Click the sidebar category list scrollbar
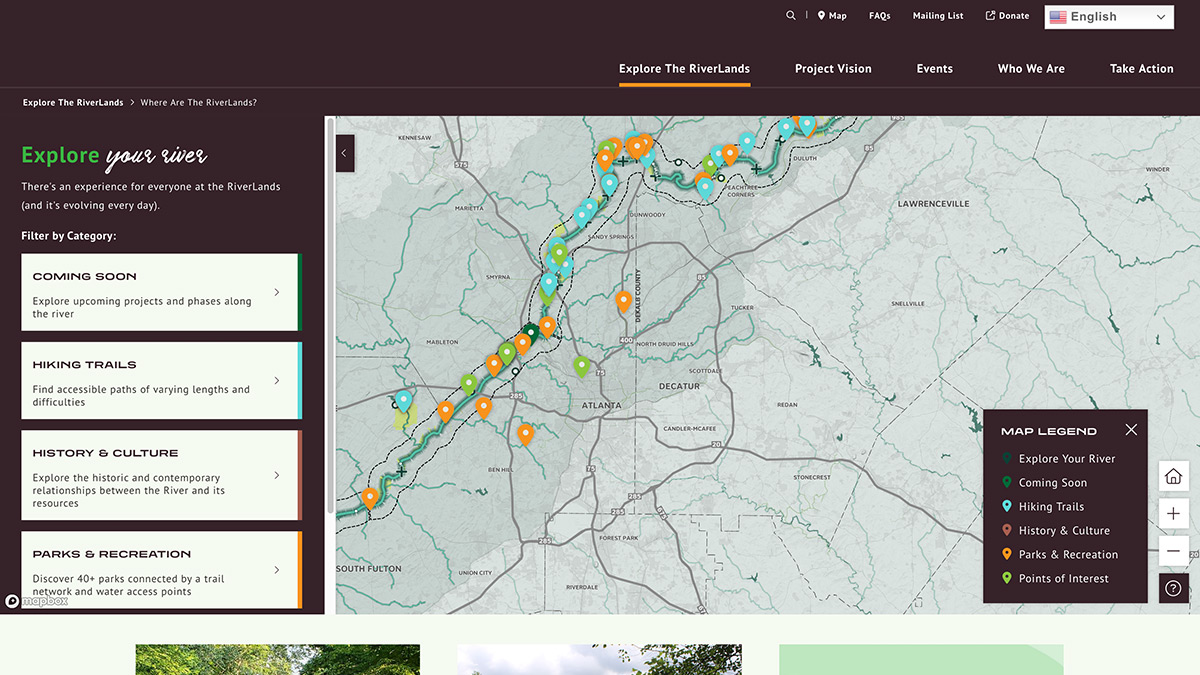The height and width of the screenshot is (675, 1200). (x=328, y=315)
